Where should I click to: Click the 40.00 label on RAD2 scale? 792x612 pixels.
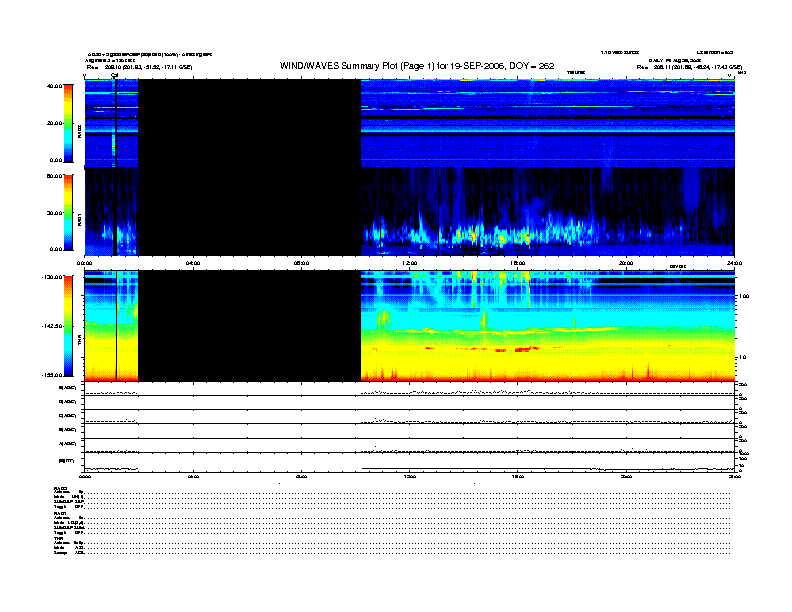[x=54, y=86]
